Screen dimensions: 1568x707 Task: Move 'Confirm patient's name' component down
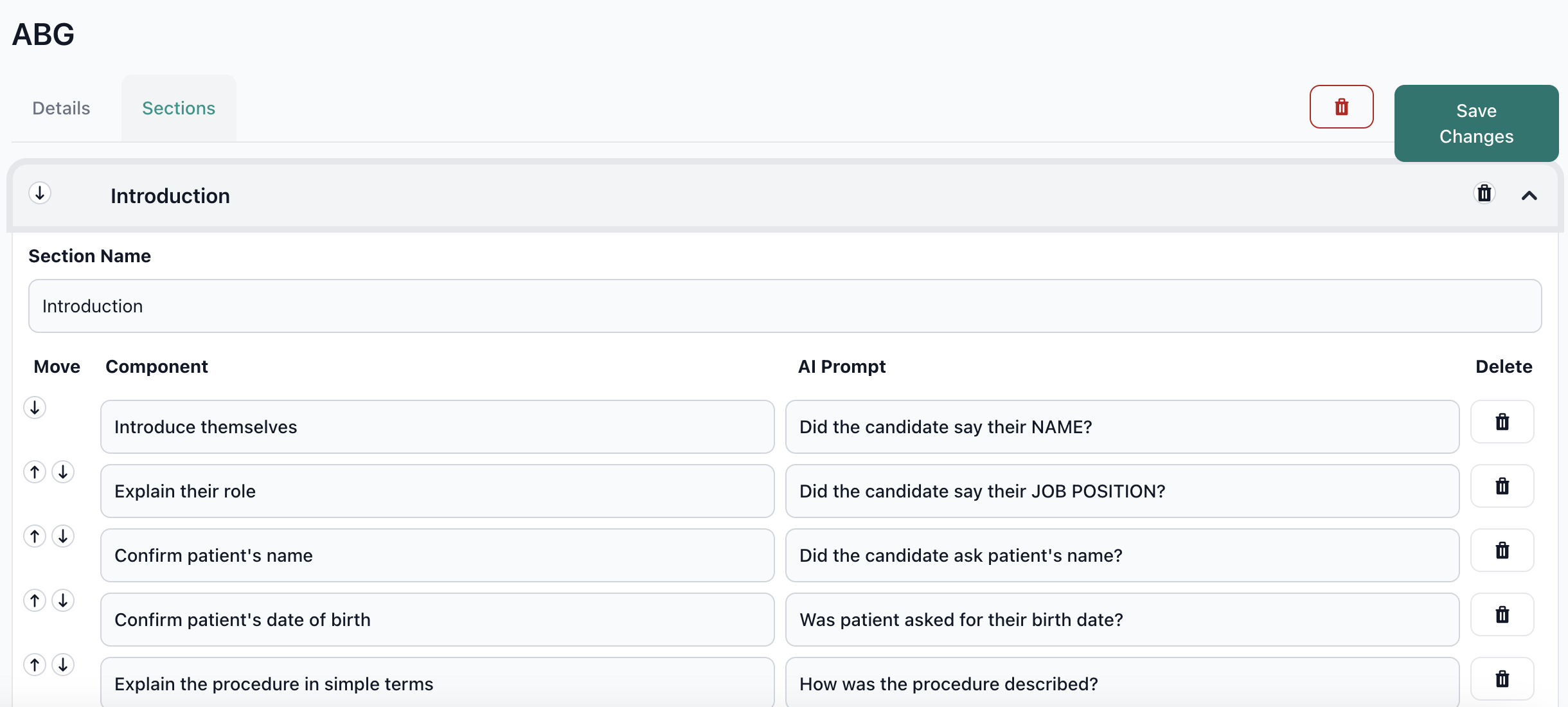coord(63,536)
